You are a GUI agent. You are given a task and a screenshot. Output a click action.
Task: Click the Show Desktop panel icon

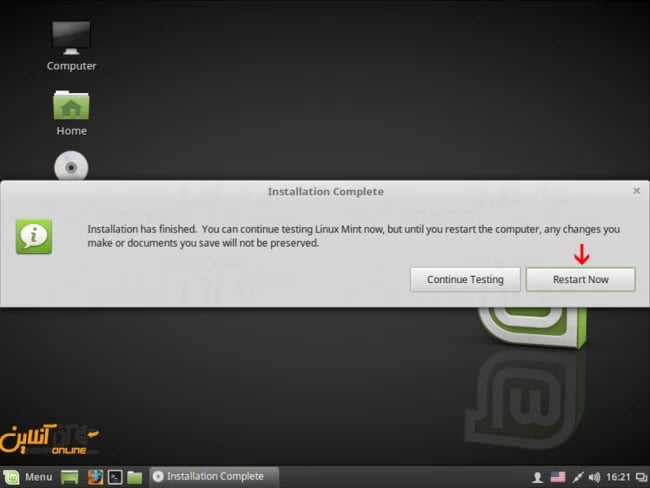pos(70,477)
